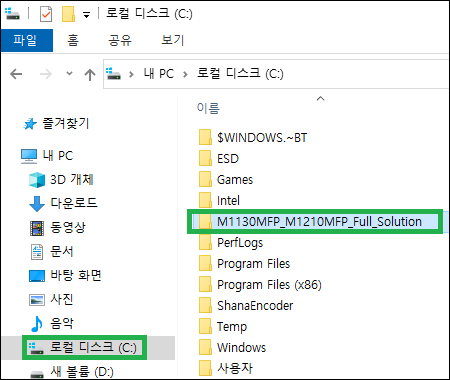Screen dimensions: 450x380
Task: Select the Windows folder name
Action: click(x=242, y=348)
